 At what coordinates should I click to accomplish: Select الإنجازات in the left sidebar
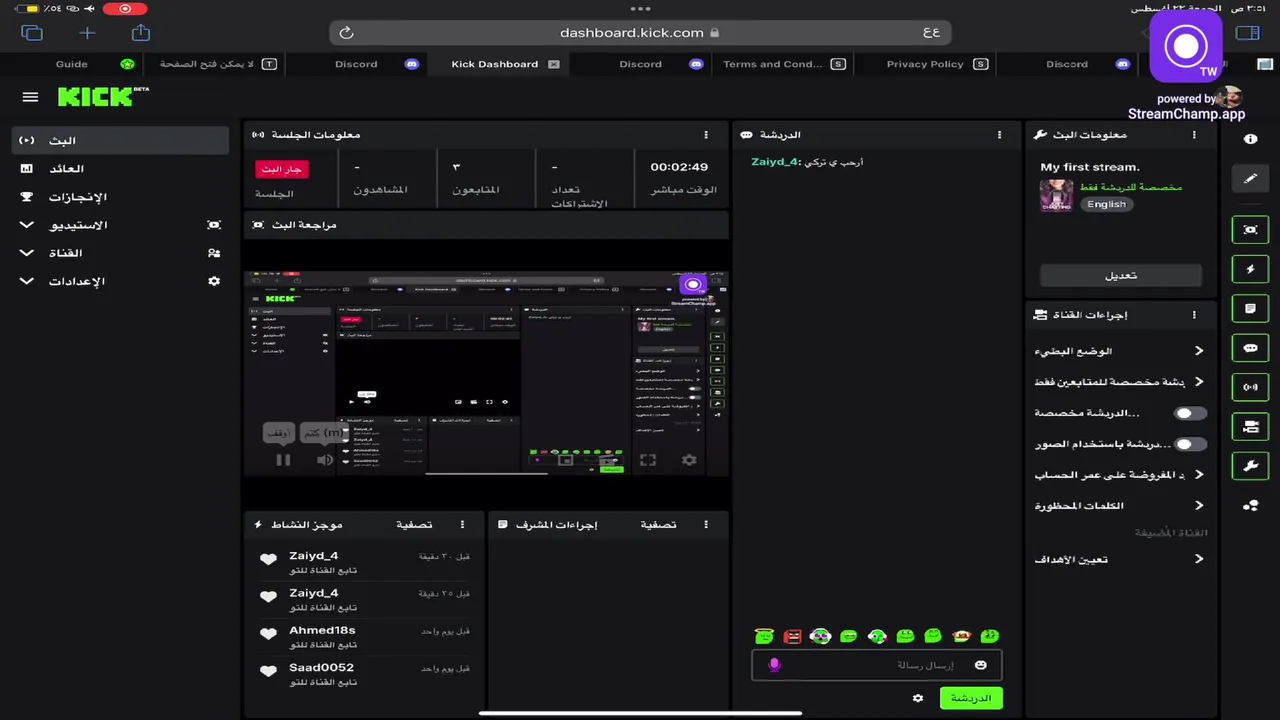click(120, 197)
